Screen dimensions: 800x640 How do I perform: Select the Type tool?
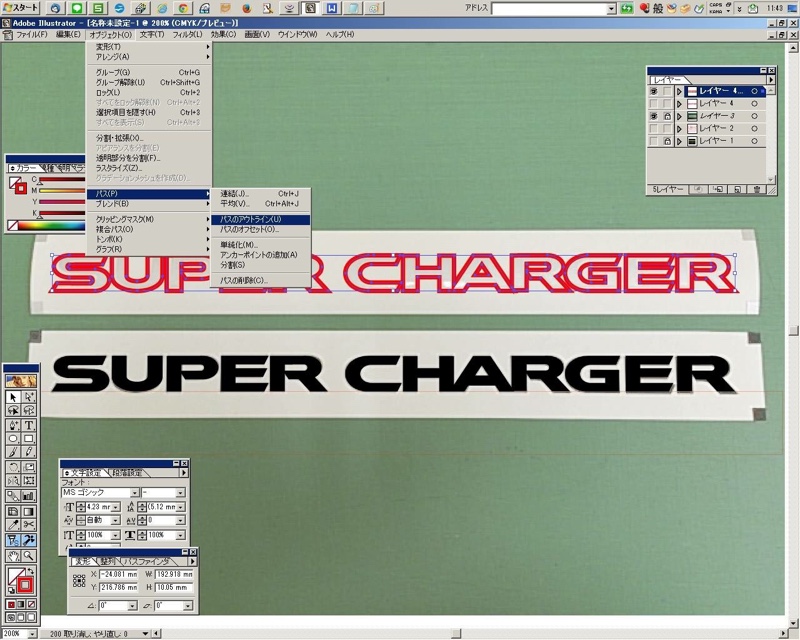29,425
